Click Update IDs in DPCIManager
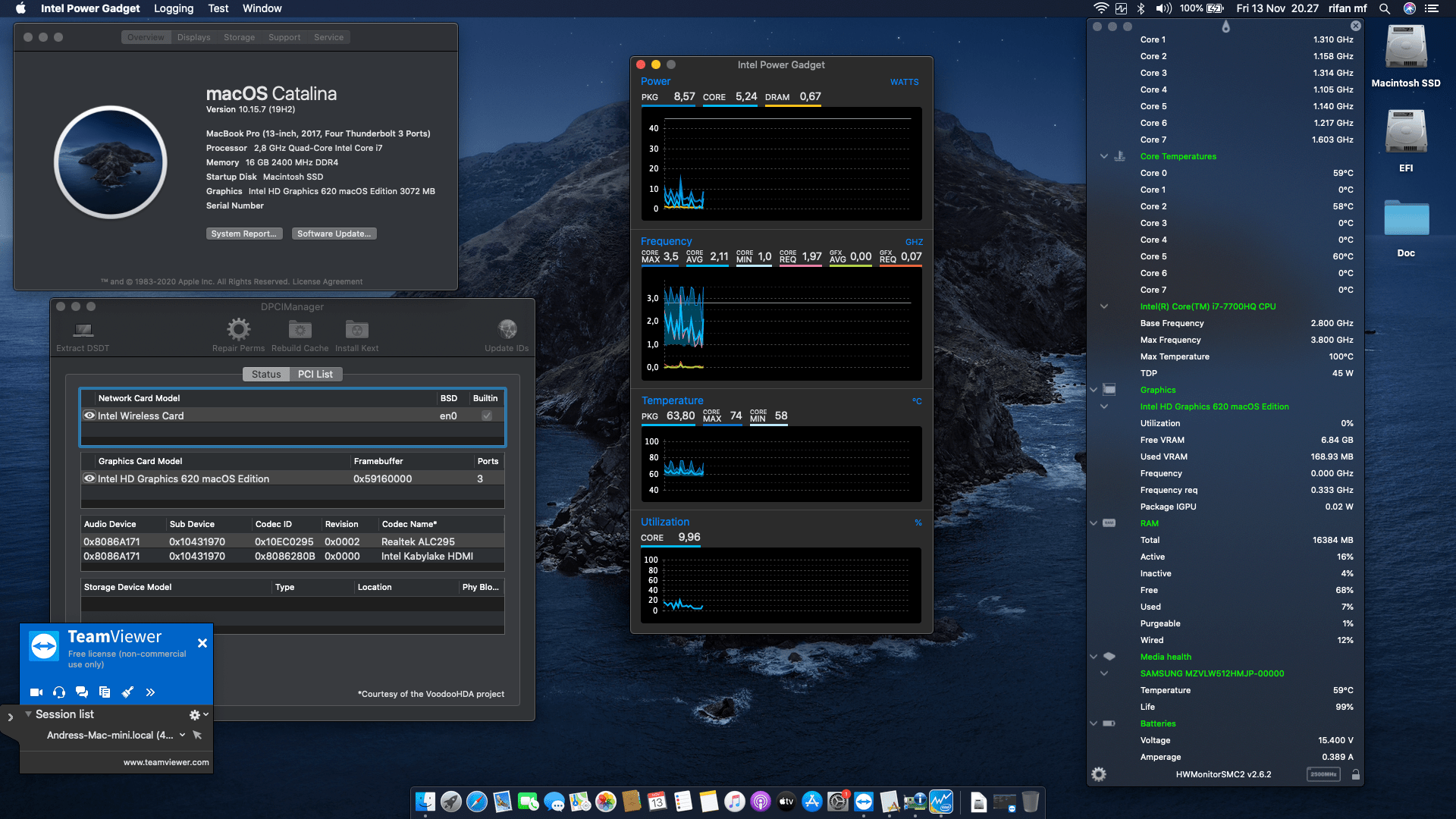 click(507, 328)
